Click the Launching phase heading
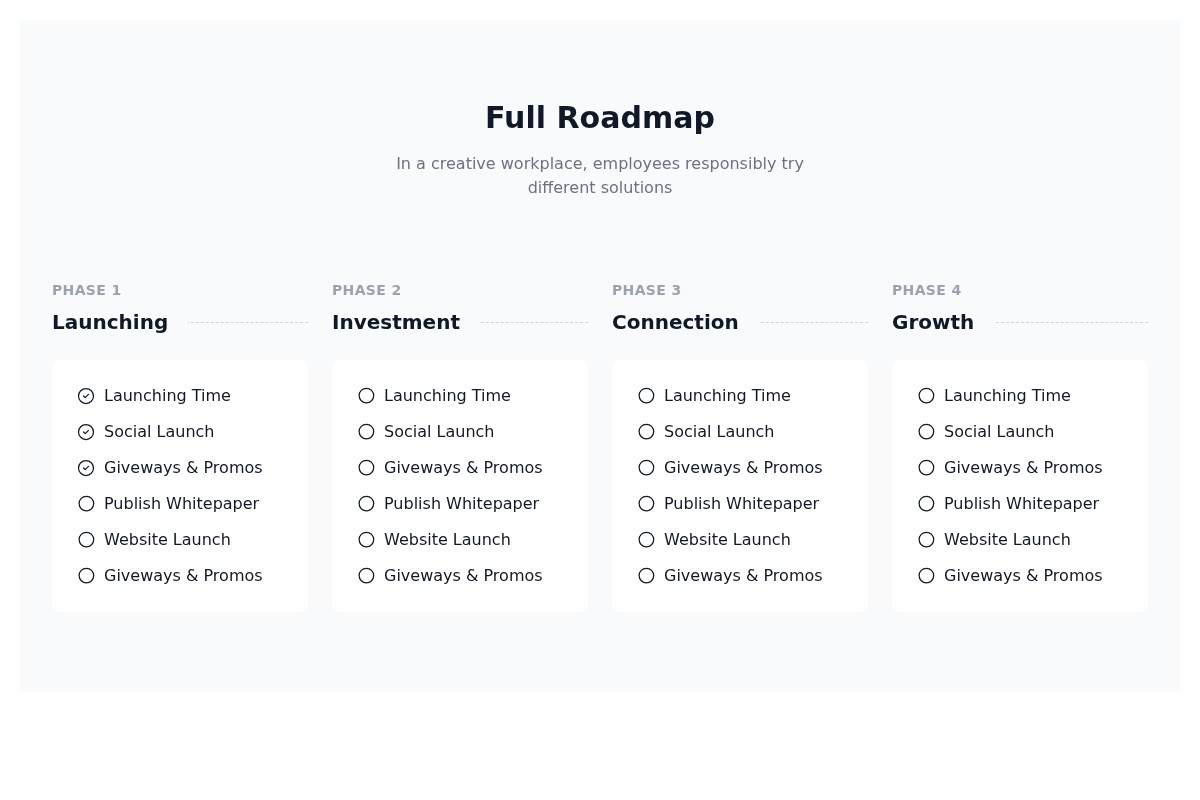This screenshot has width=1200, height=800. tap(110, 322)
